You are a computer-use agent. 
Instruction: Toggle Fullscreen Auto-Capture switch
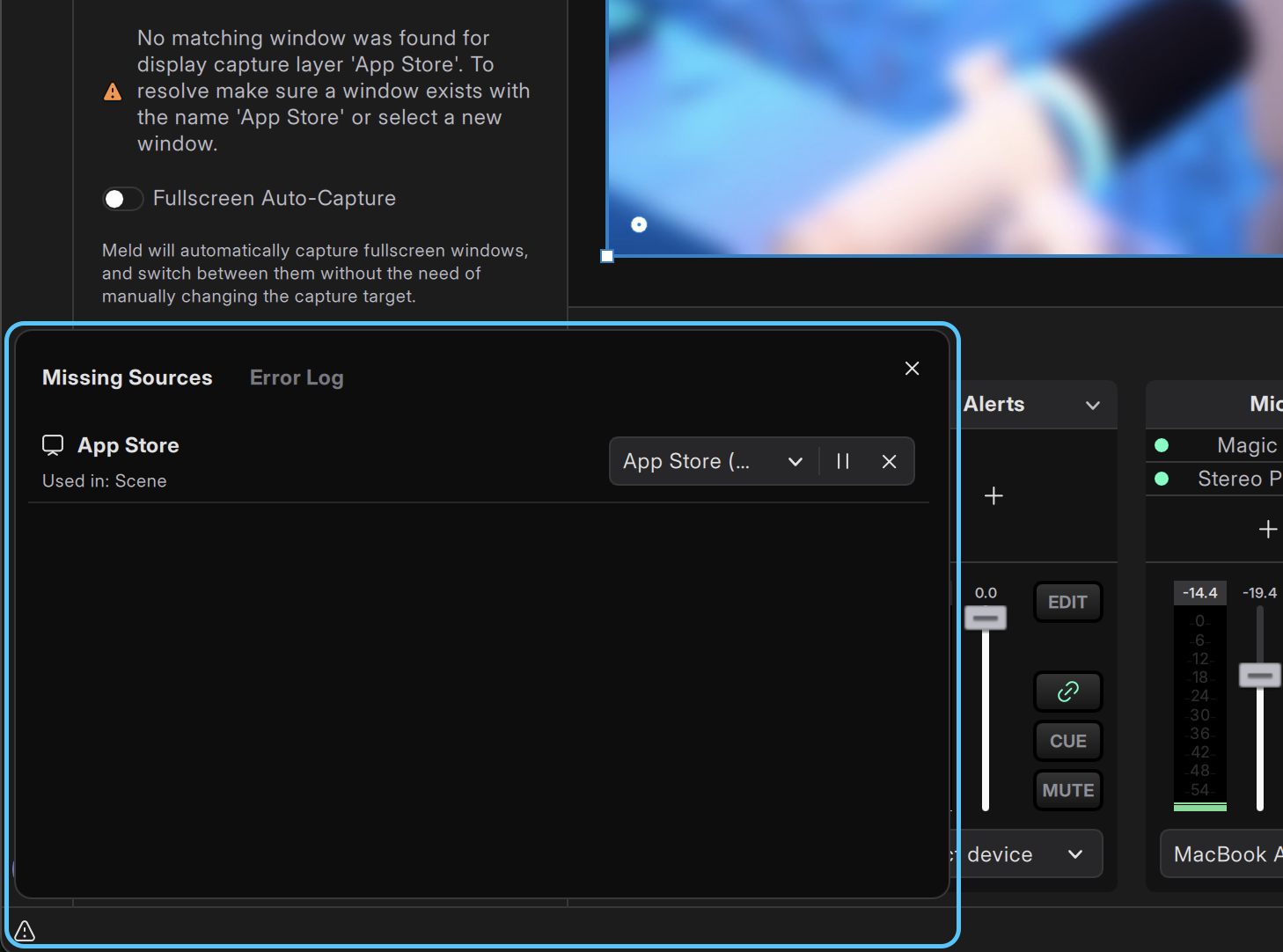pos(122,199)
